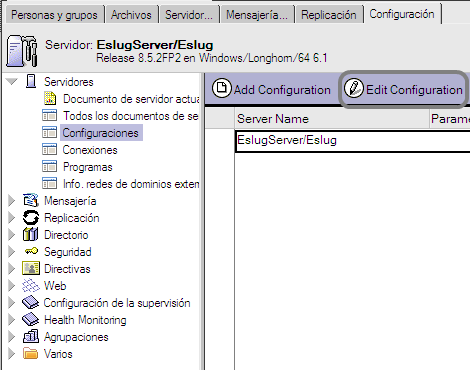
Task: Select Seguridad tree label
Action: 68,252
